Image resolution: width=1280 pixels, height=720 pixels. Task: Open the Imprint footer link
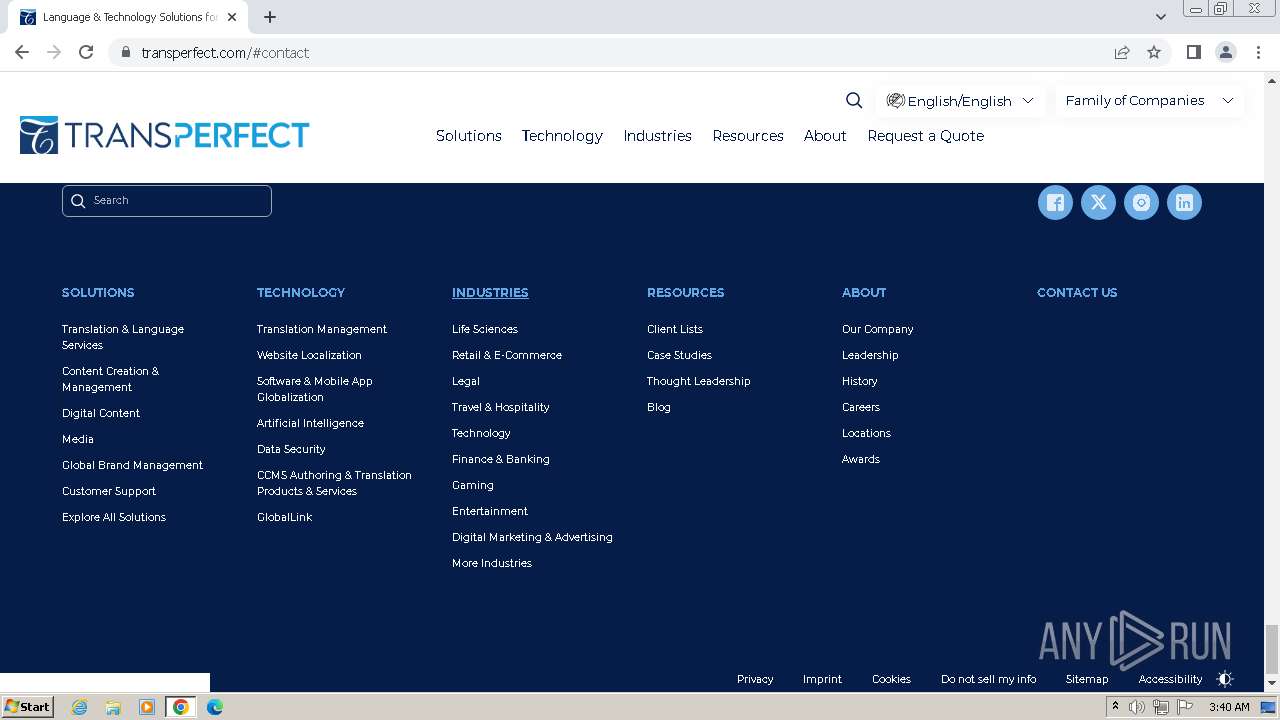pyautogui.click(x=822, y=679)
